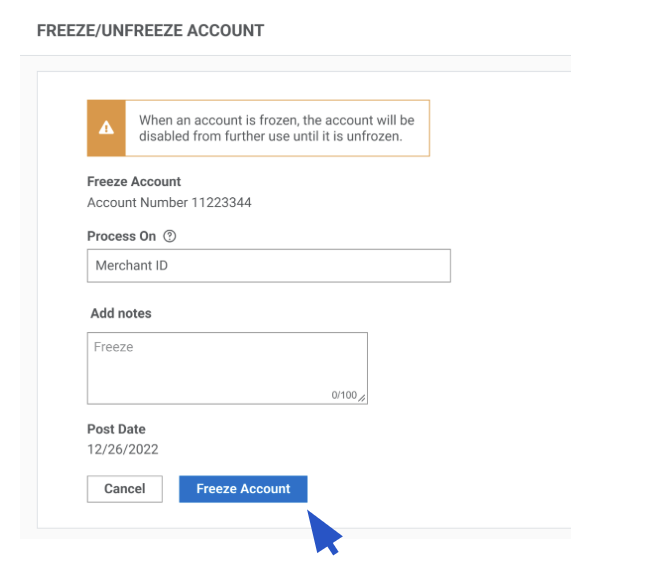
Task: Click the 0/100 character counter
Action: click(343, 396)
